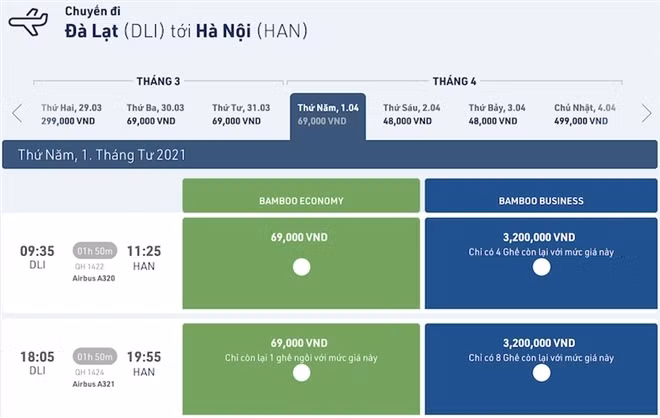Click the Bamboo Business column header
This screenshot has height=418, width=660.
[x=541, y=200]
